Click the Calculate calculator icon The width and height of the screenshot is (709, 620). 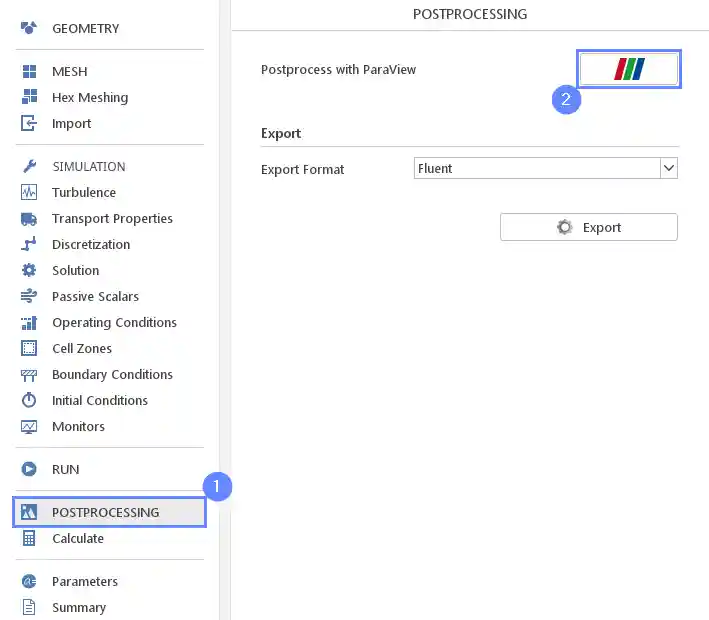pyautogui.click(x=29, y=538)
